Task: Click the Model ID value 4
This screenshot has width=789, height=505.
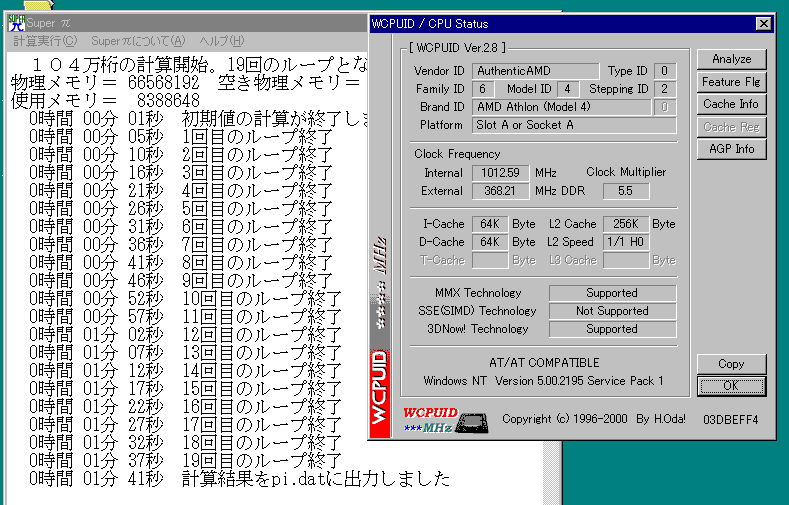Action: tap(568, 89)
